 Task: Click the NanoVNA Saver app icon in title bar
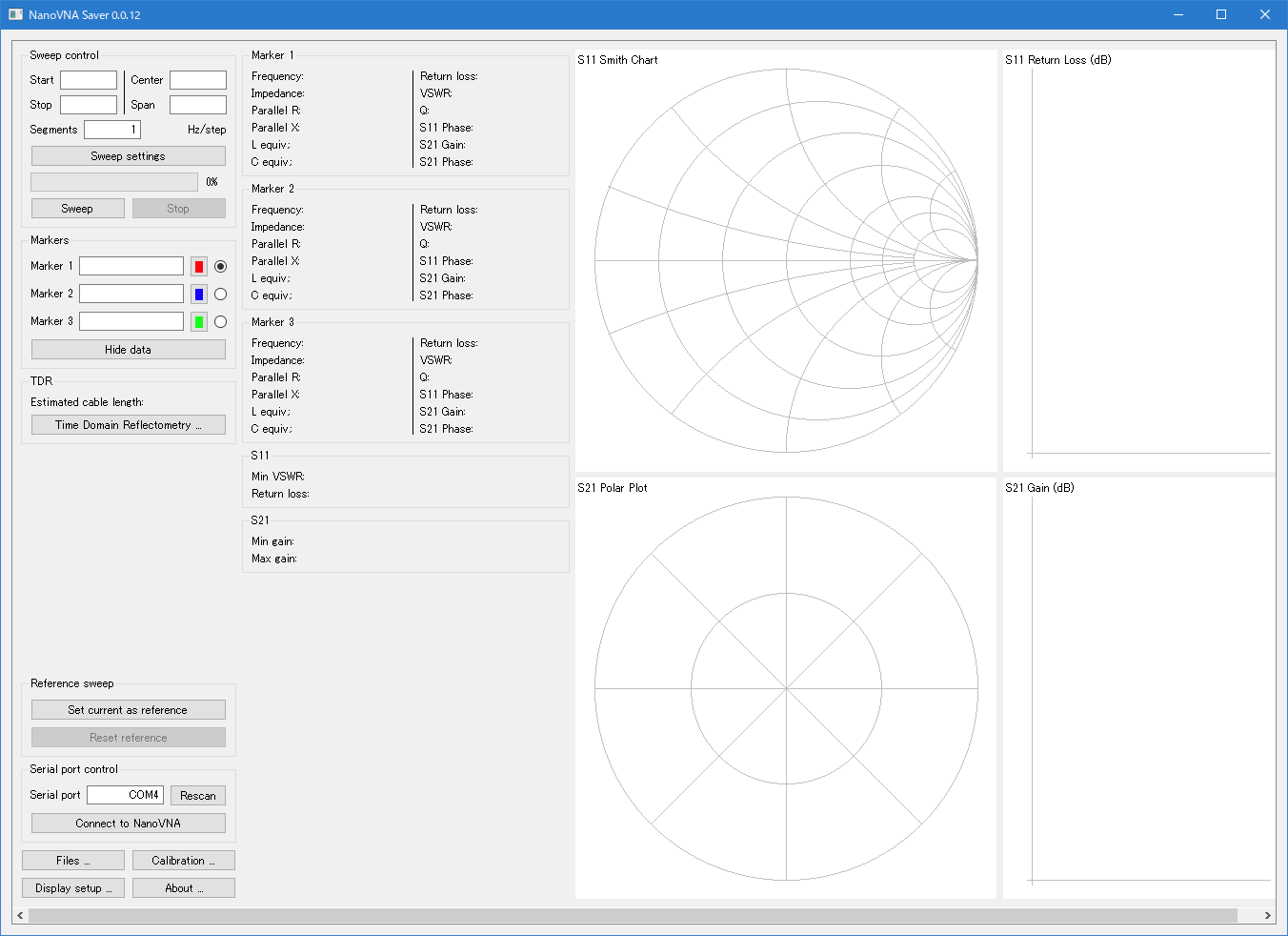click(x=15, y=14)
